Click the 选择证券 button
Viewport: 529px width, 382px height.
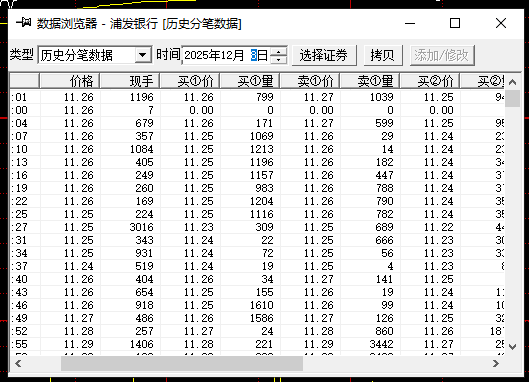324,55
